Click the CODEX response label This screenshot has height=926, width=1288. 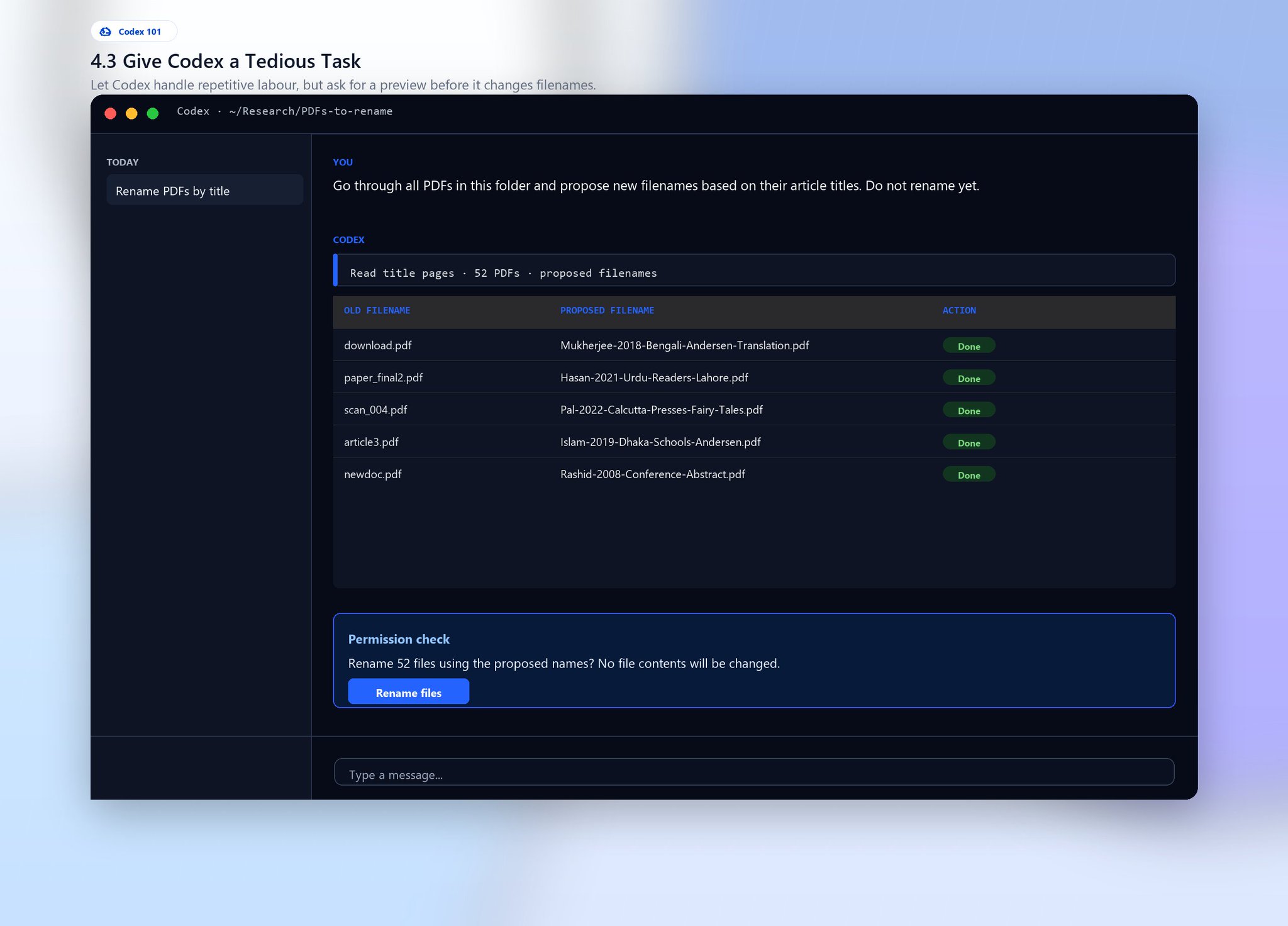(348, 240)
